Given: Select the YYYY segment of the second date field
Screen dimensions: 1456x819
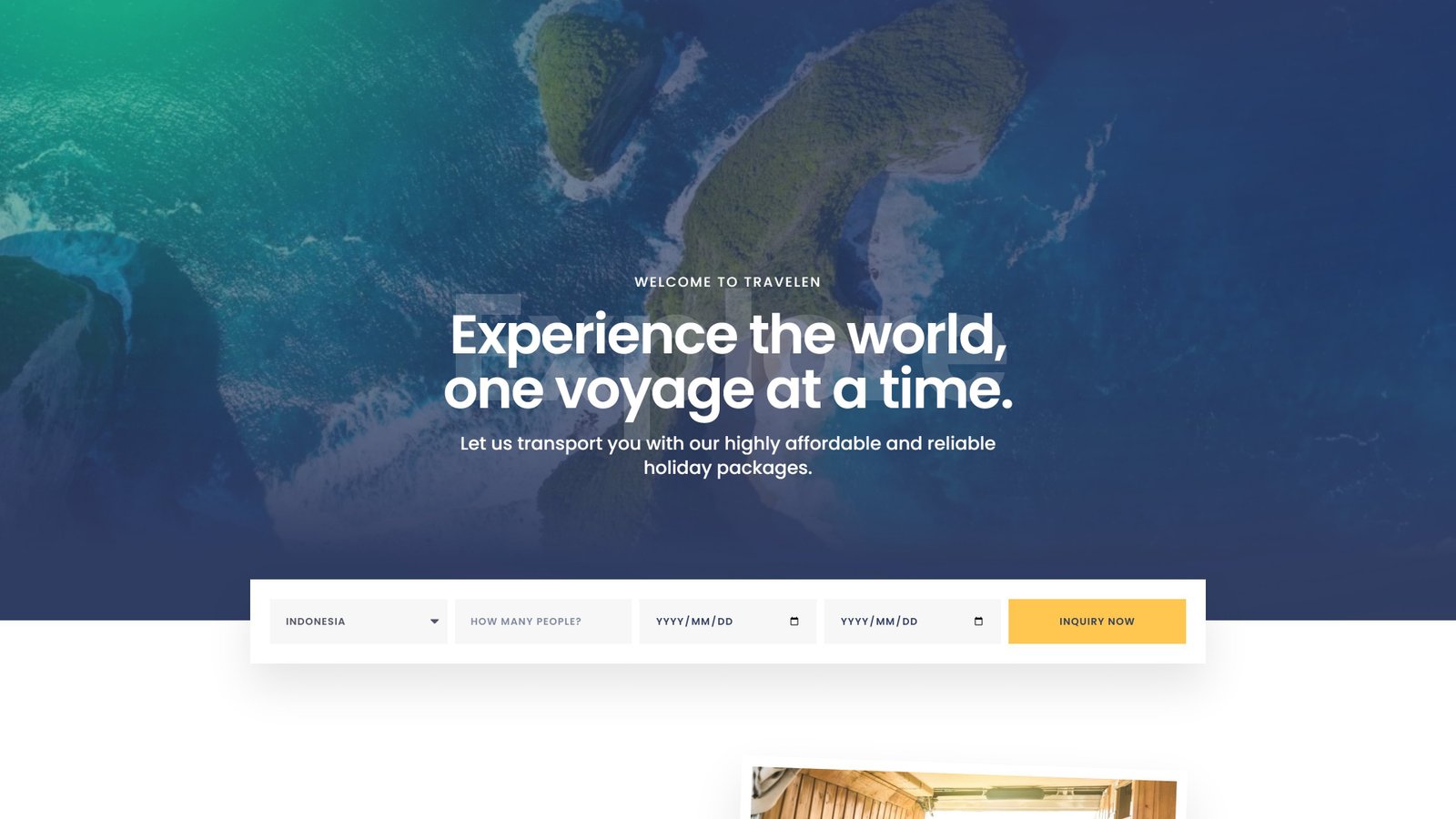Looking at the screenshot, I should click(854, 622).
